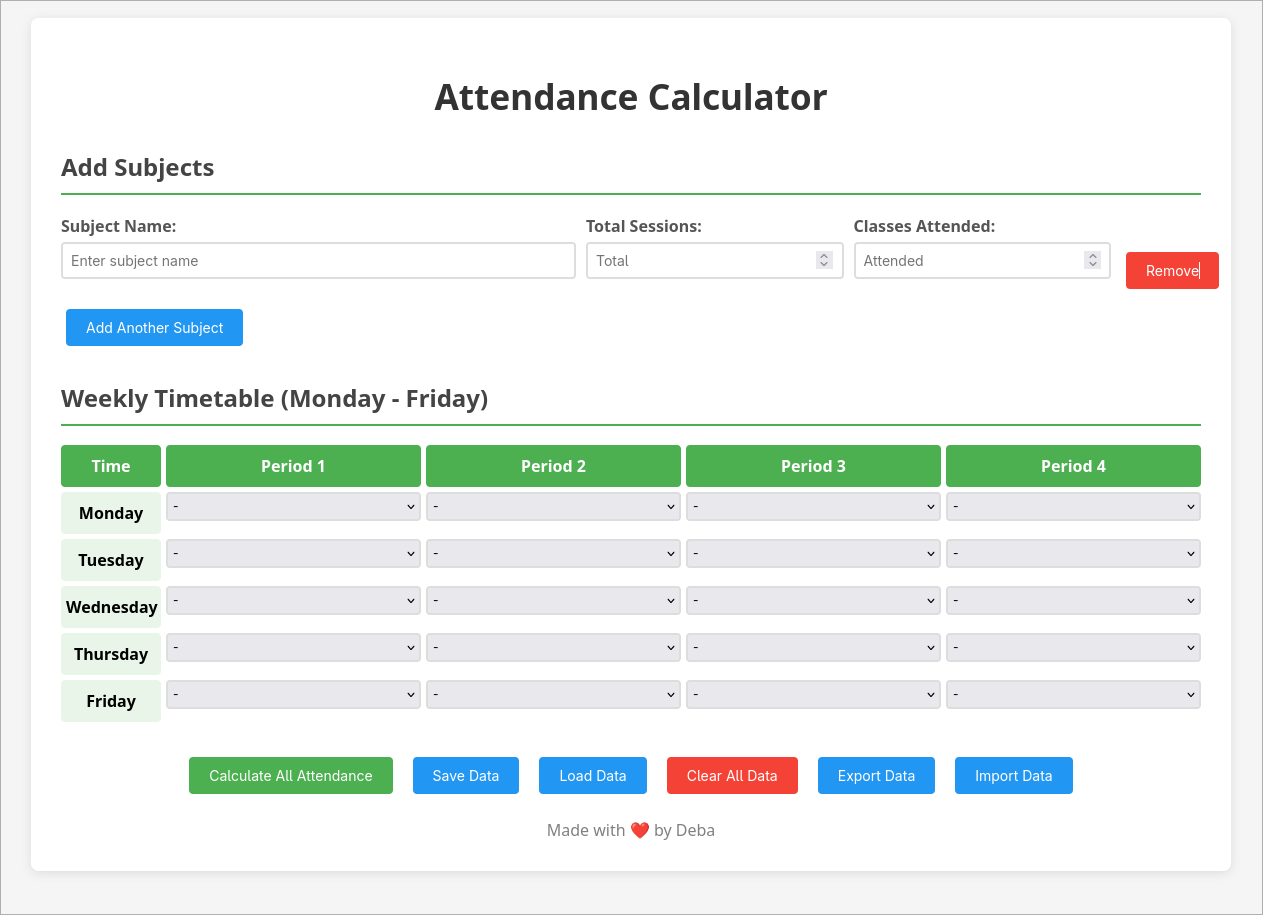This screenshot has height=915, width=1263.
Task: Remove the subject row
Action: 1172,271
